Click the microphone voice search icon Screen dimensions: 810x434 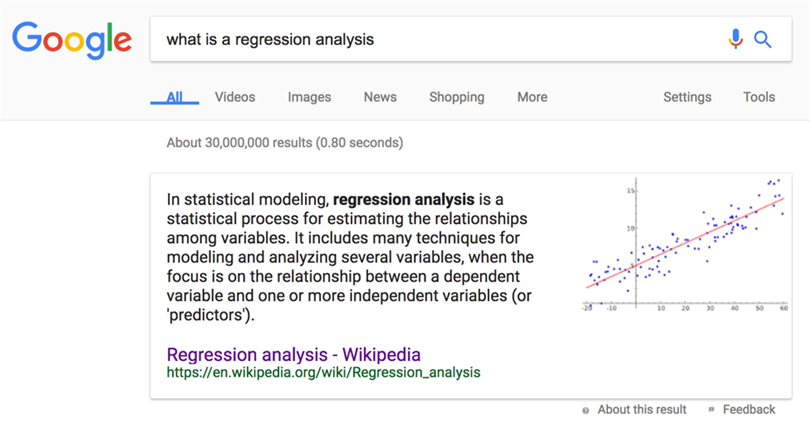pos(736,39)
